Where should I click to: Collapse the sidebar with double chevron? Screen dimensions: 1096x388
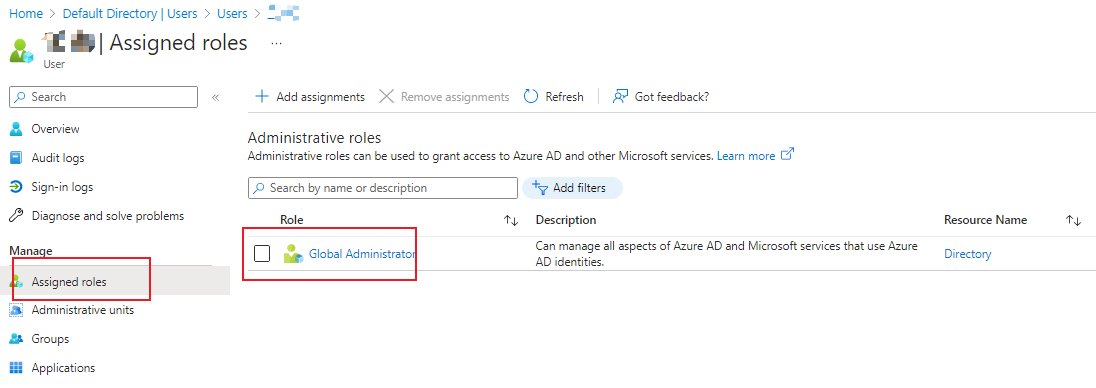215,97
